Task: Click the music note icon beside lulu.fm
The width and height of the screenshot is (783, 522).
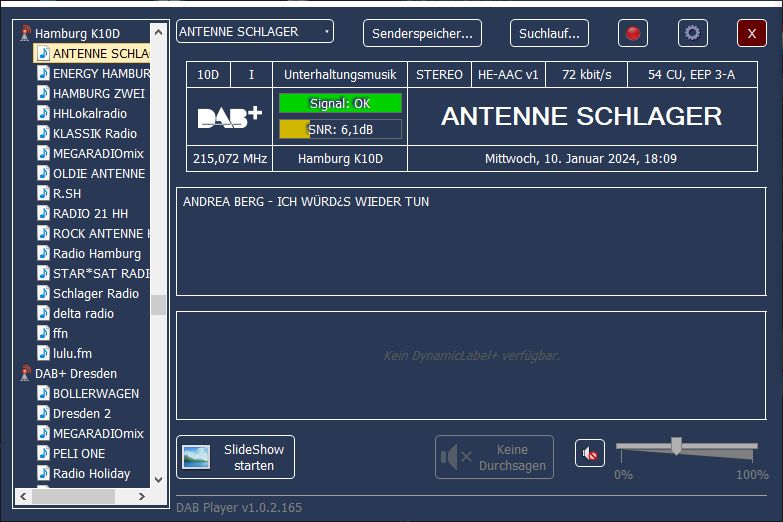Action: [x=43, y=353]
